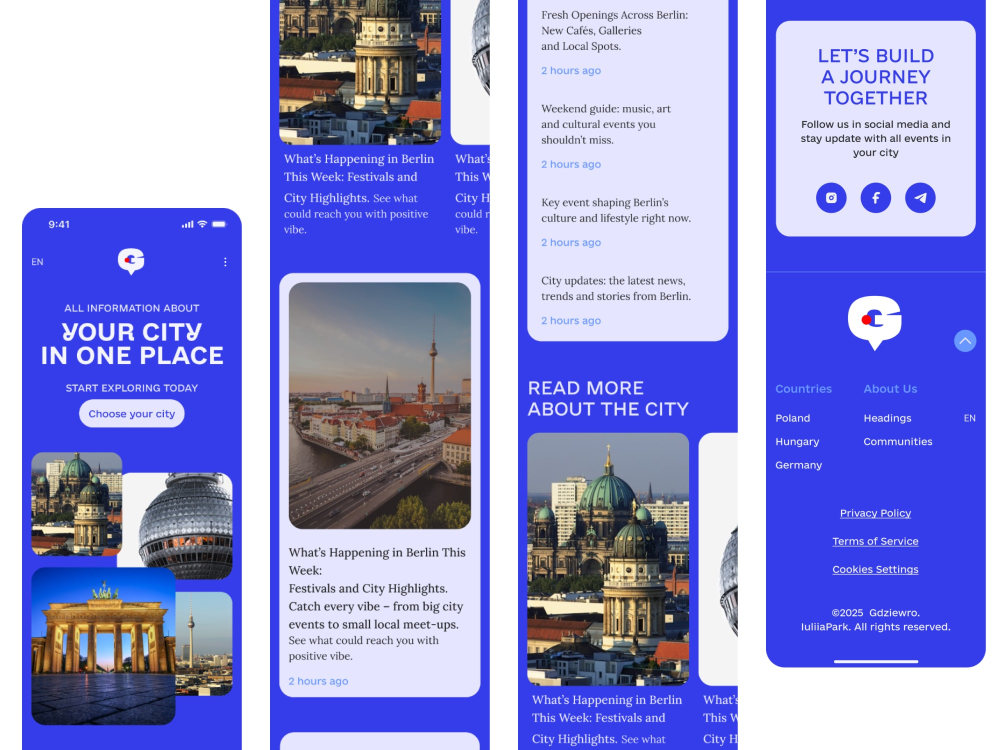Select Hungary in the Countries list
Image resolution: width=1000 pixels, height=750 pixels.
797,442
